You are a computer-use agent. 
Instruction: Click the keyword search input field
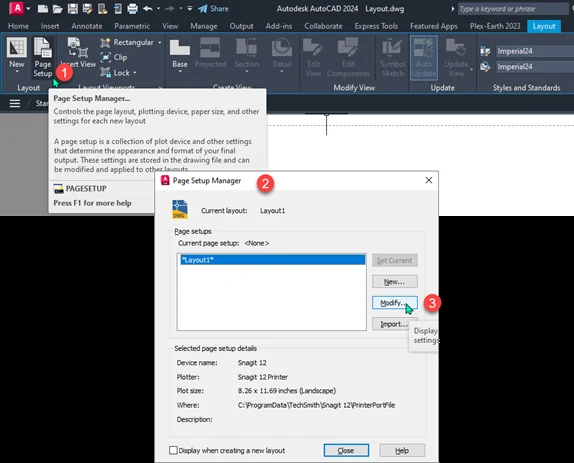tap(513, 9)
